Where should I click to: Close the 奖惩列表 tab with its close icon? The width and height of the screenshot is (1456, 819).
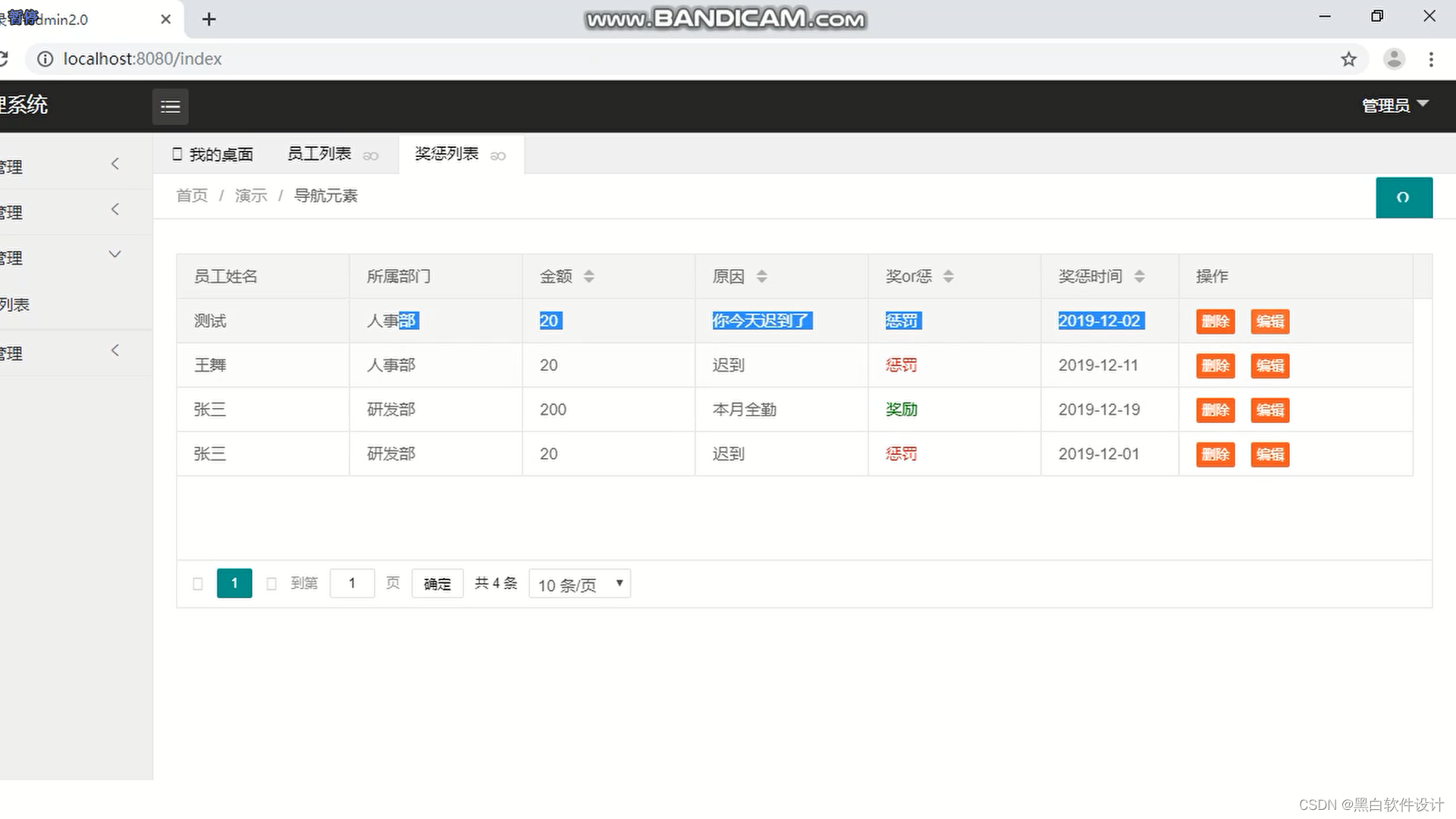pyautogui.click(x=497, y=155)
